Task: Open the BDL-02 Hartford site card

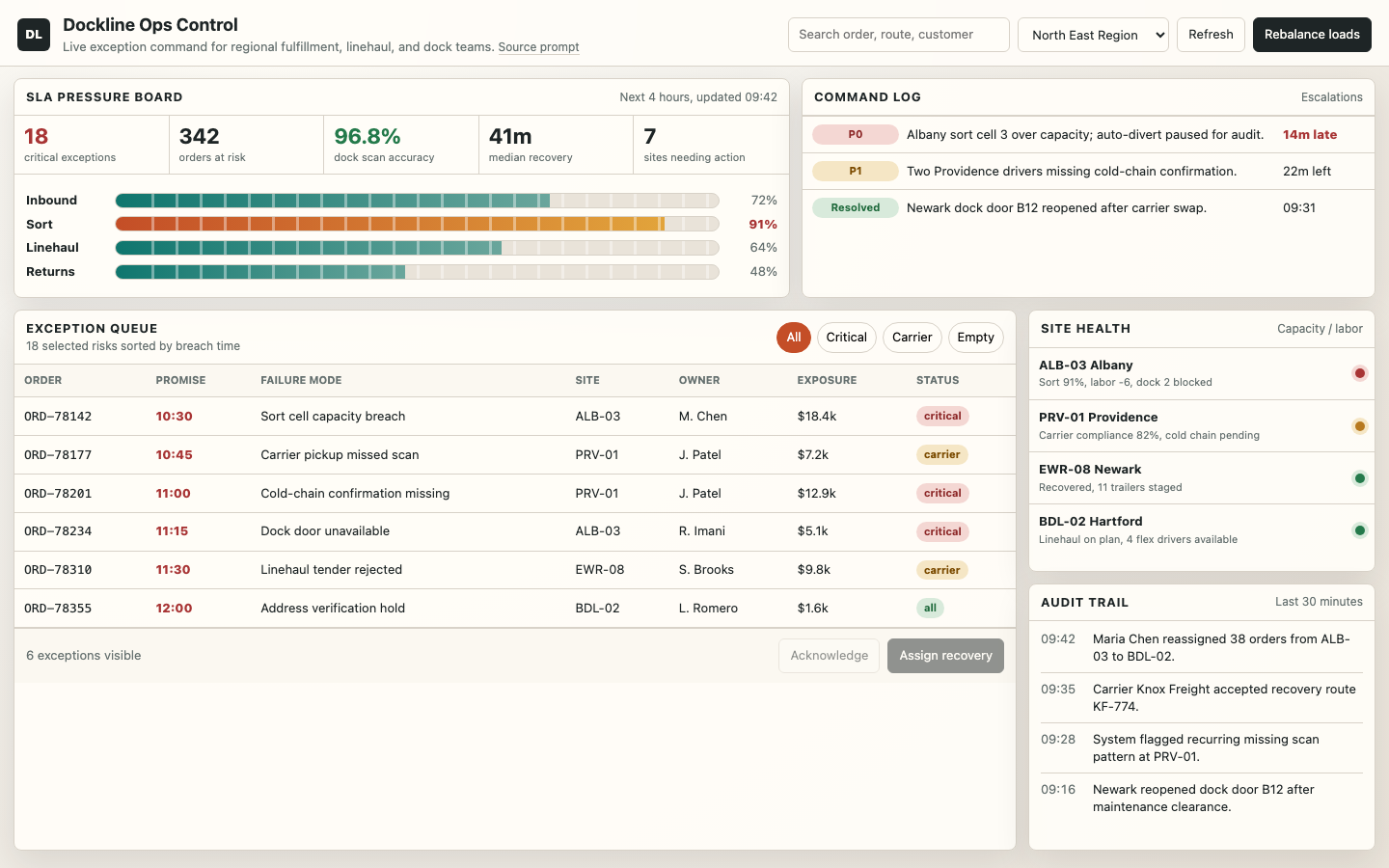Action: click(1202, 530)
